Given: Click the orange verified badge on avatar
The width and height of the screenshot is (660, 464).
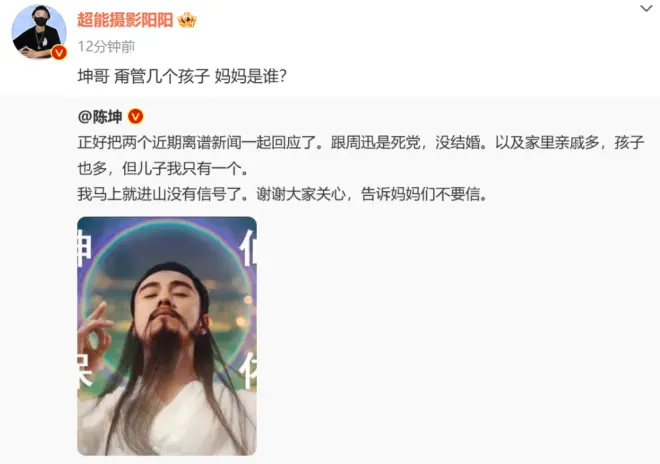Looking at the screenshot, I should tap(59, 53).
